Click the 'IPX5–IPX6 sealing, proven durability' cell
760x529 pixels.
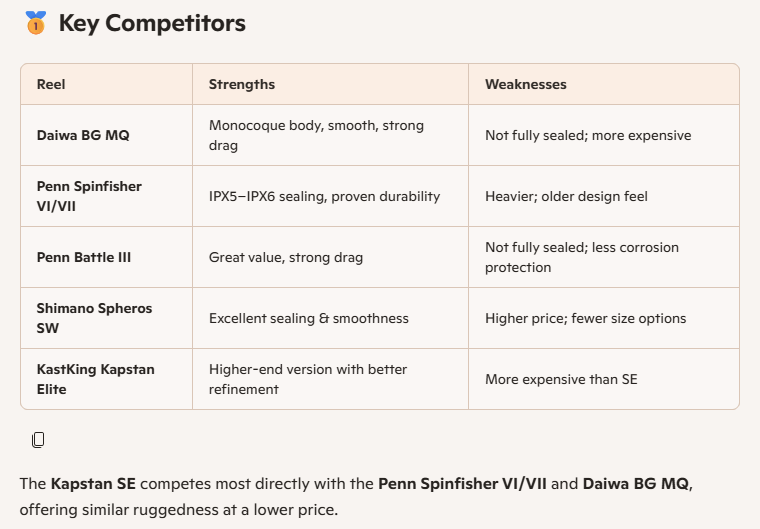[324, 196]
